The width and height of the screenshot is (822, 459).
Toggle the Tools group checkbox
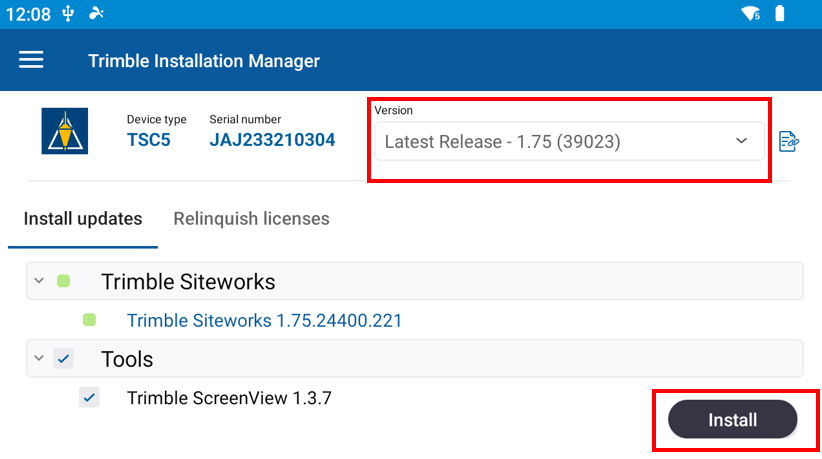click(63, 359)
